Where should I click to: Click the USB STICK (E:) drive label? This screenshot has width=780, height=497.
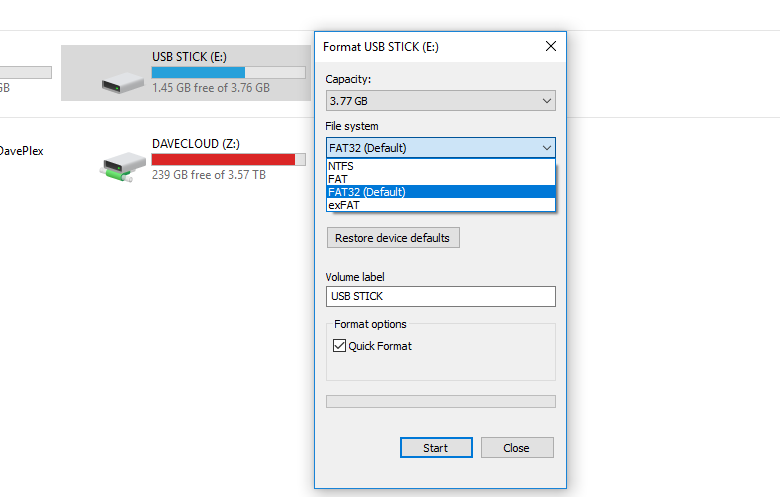[190, 57]
